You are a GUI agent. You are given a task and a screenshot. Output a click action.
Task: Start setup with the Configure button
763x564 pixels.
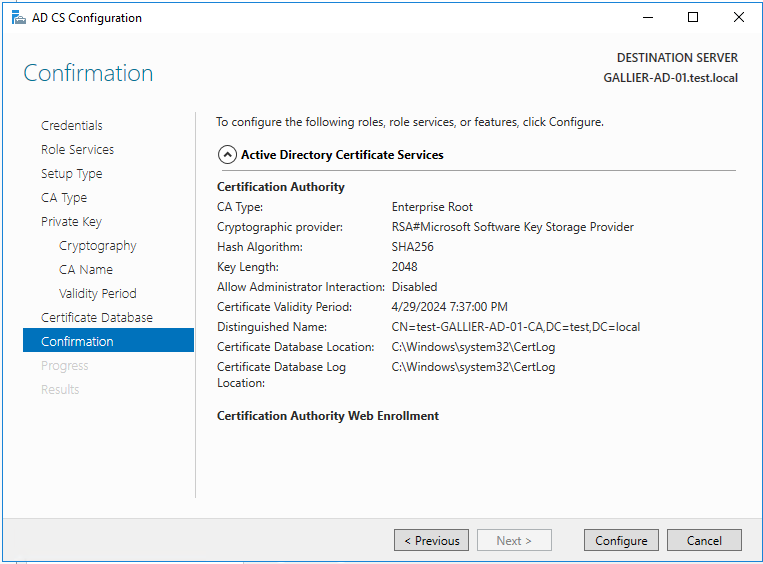[621, 540]
